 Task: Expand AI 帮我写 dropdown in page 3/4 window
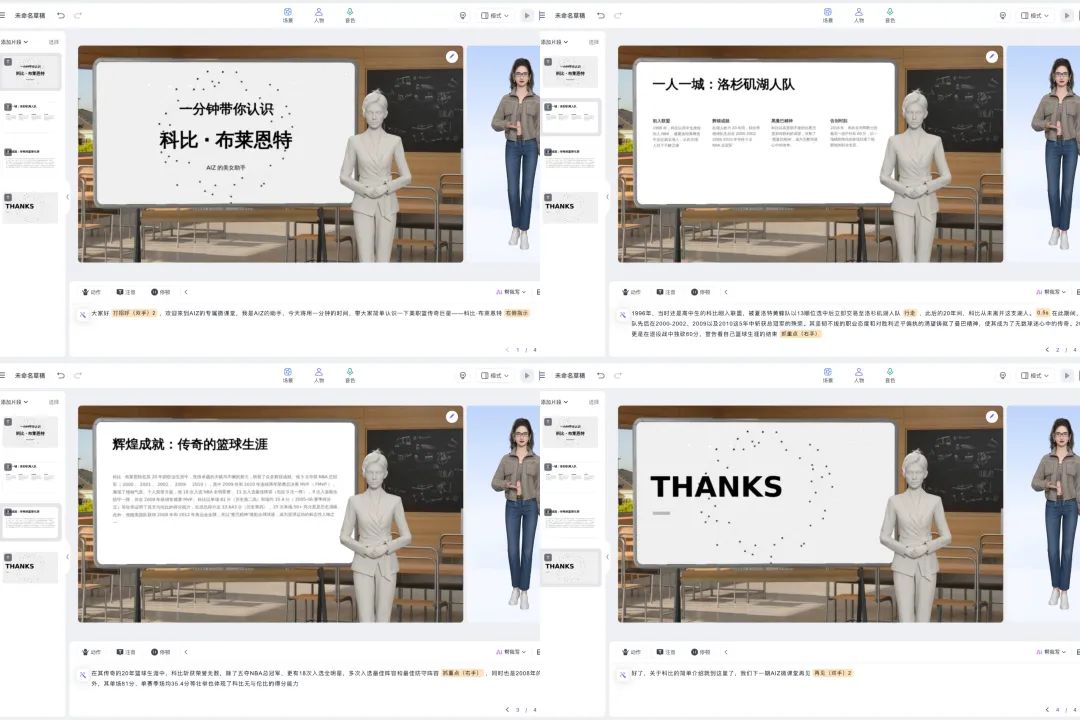[x=511, y=652]
